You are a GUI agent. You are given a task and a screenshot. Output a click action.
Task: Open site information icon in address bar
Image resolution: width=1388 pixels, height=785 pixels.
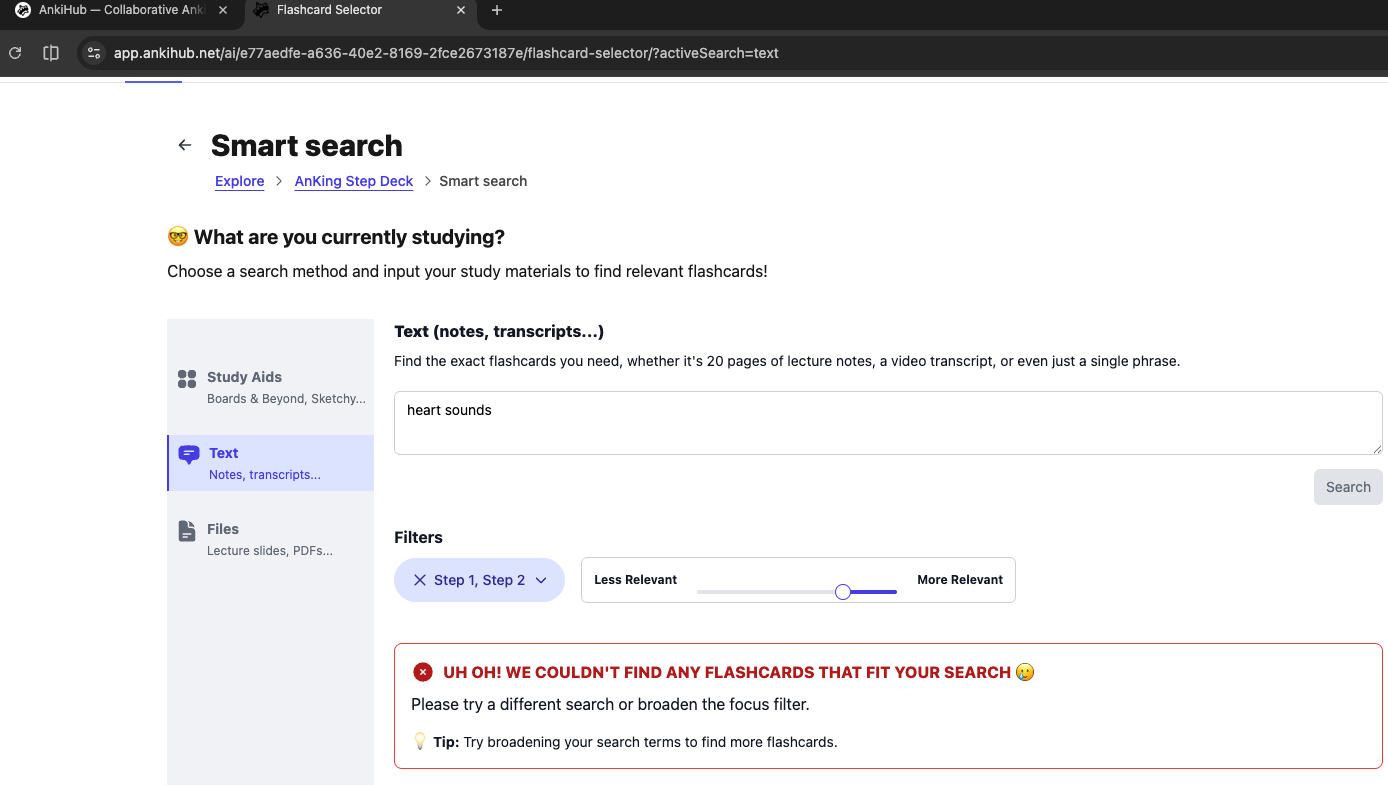pos(93,53)
